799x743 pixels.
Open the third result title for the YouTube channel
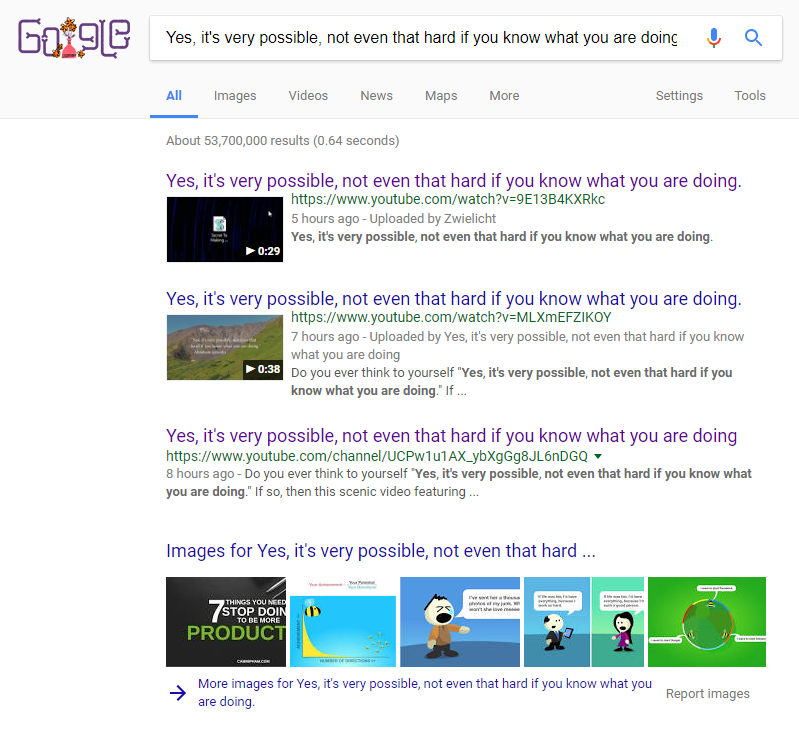451,436
